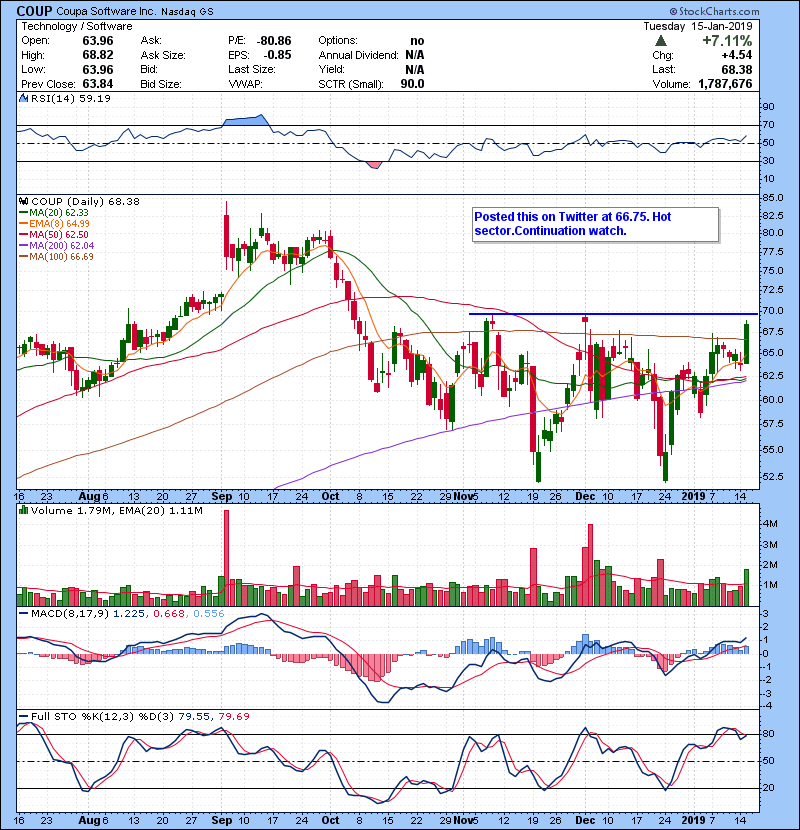Click the -4 label on MACD axis
The image size is (800, 830).
coord(767,706)
